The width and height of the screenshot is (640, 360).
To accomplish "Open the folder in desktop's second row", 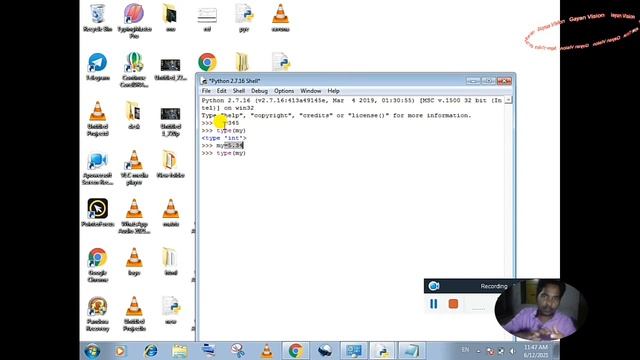I will [242, 62].
